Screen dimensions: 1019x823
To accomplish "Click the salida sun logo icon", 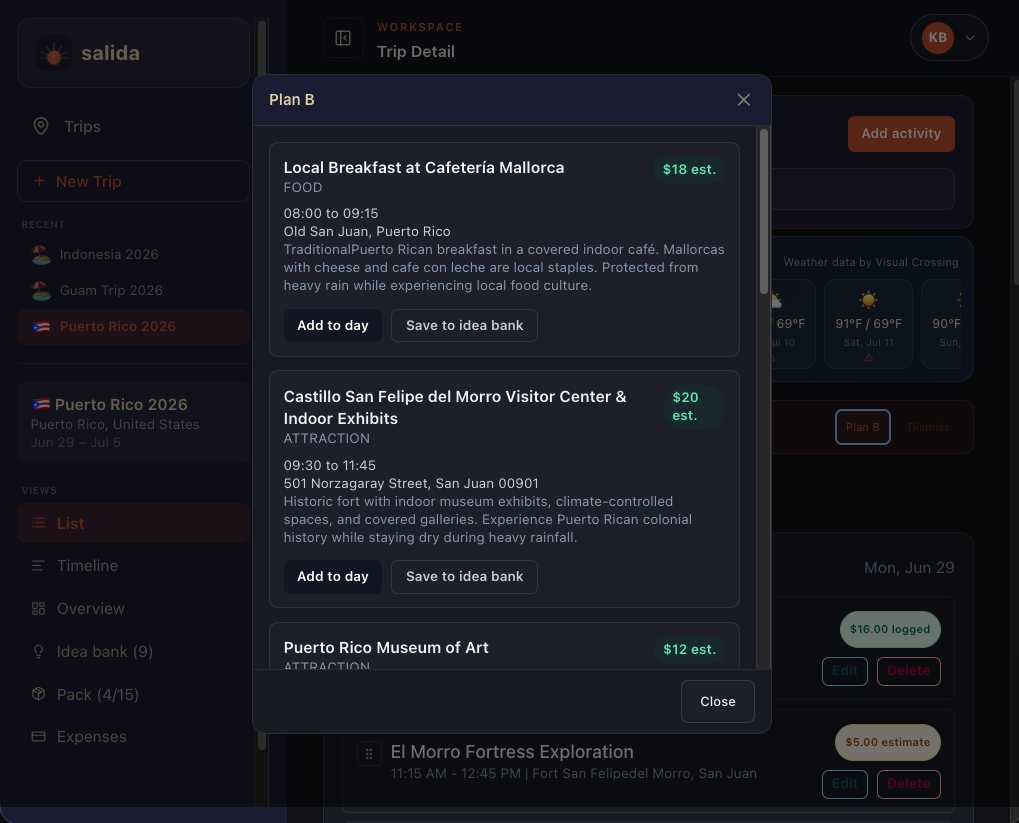I will pyautogui.click(x=54, y=53).
